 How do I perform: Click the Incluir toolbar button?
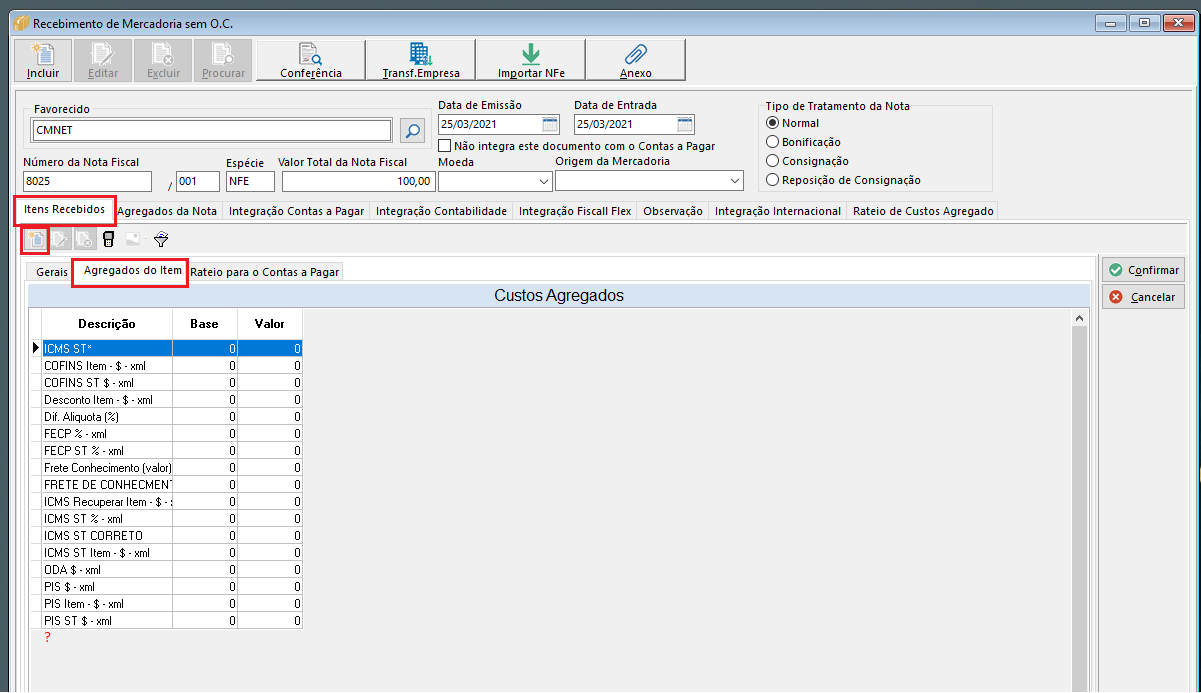43,60
